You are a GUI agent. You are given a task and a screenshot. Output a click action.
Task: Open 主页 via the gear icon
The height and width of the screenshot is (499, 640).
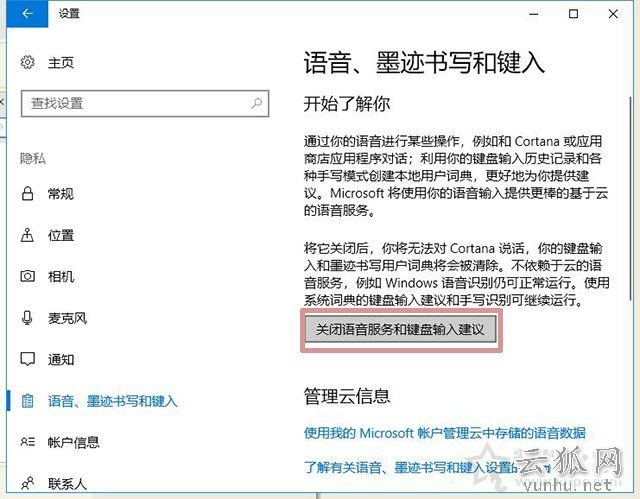point(27,62)
